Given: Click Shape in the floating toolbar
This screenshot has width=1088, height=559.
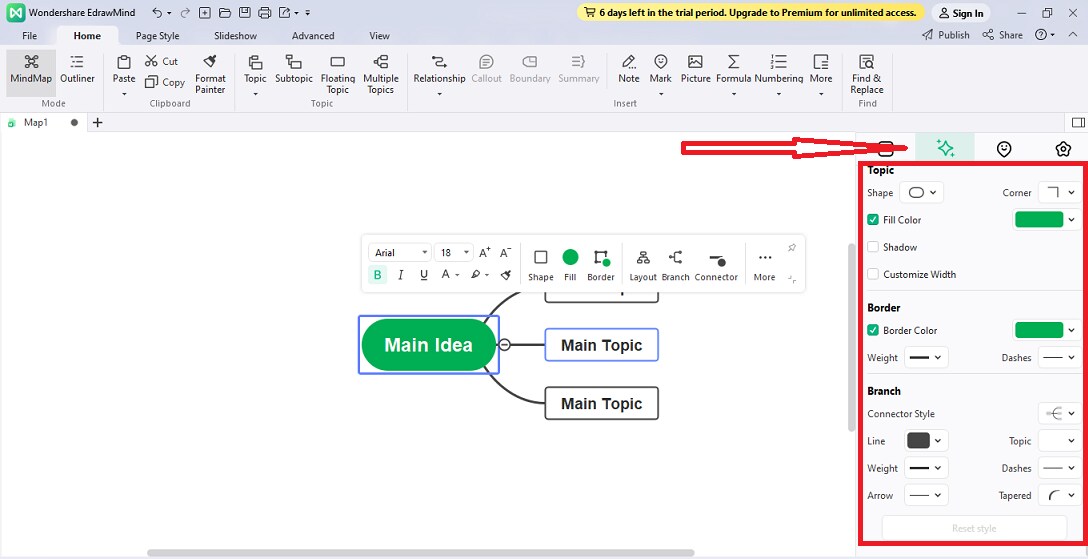Looking at the screenshot, I should click(541, 266).
